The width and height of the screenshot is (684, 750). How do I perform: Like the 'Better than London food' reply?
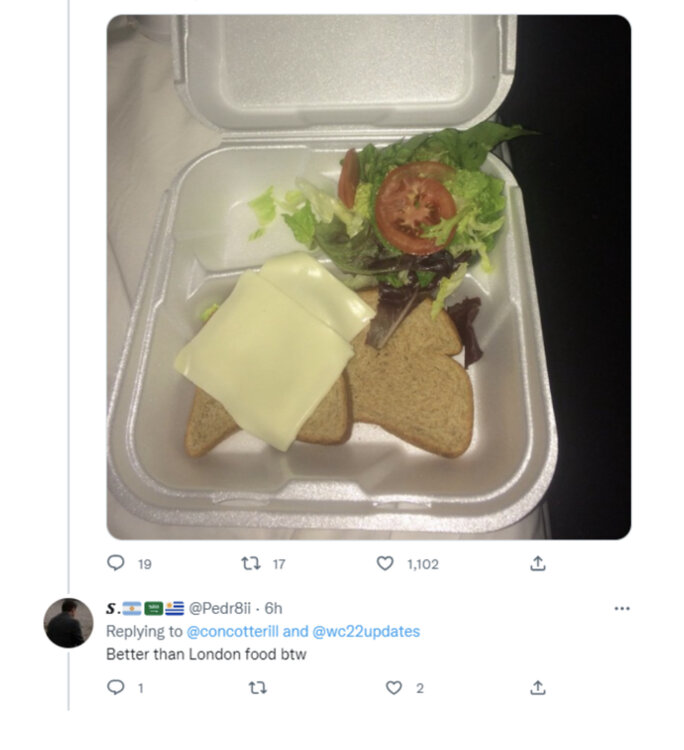[394, 687]
